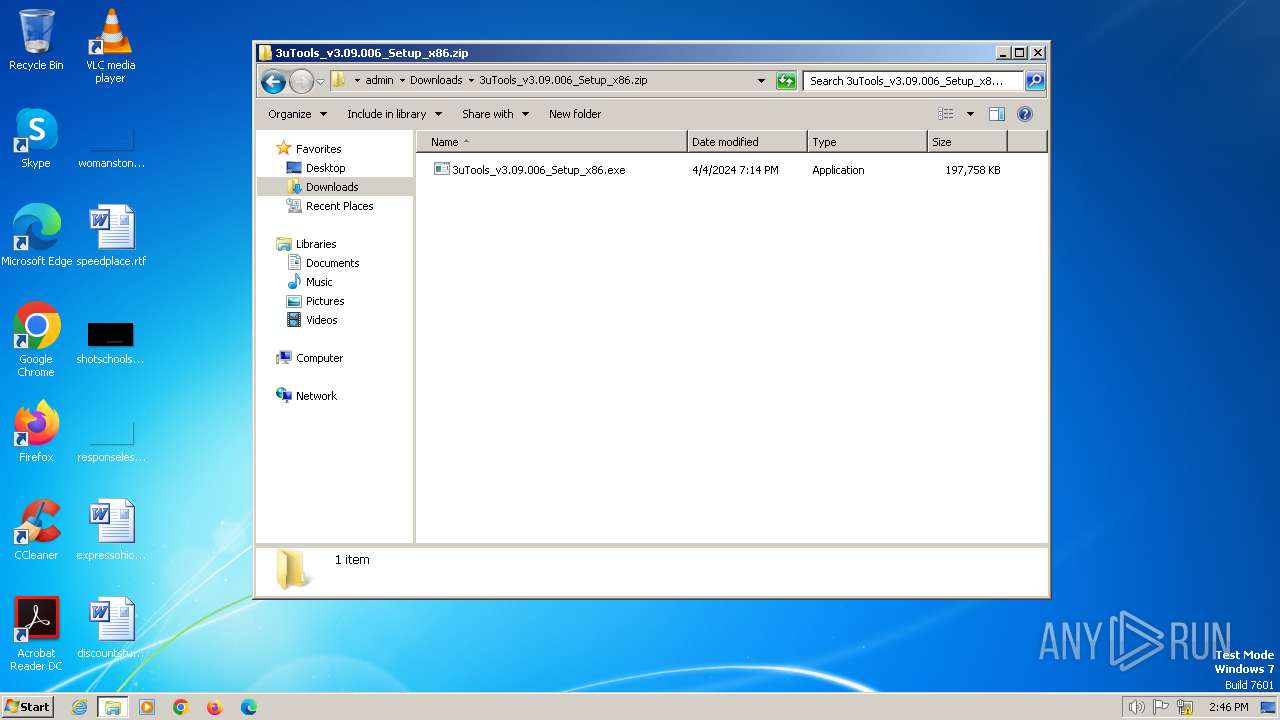This screenshot has width=1280, height=720.
Task: Click Windows Media Player taskbar icon
Action: (147, 707)
